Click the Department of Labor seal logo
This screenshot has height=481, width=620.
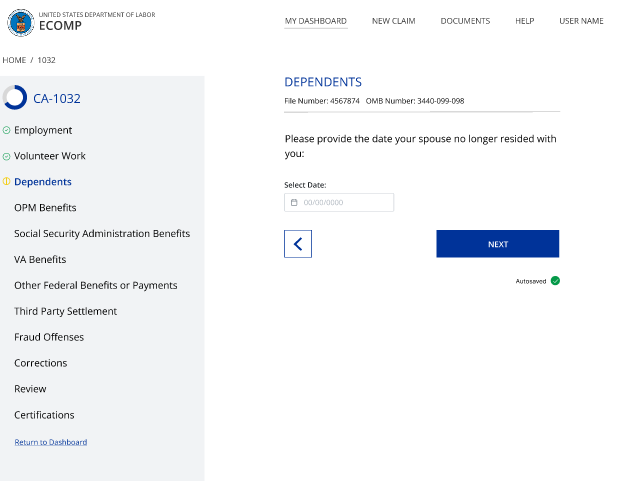tap(20, 22)
